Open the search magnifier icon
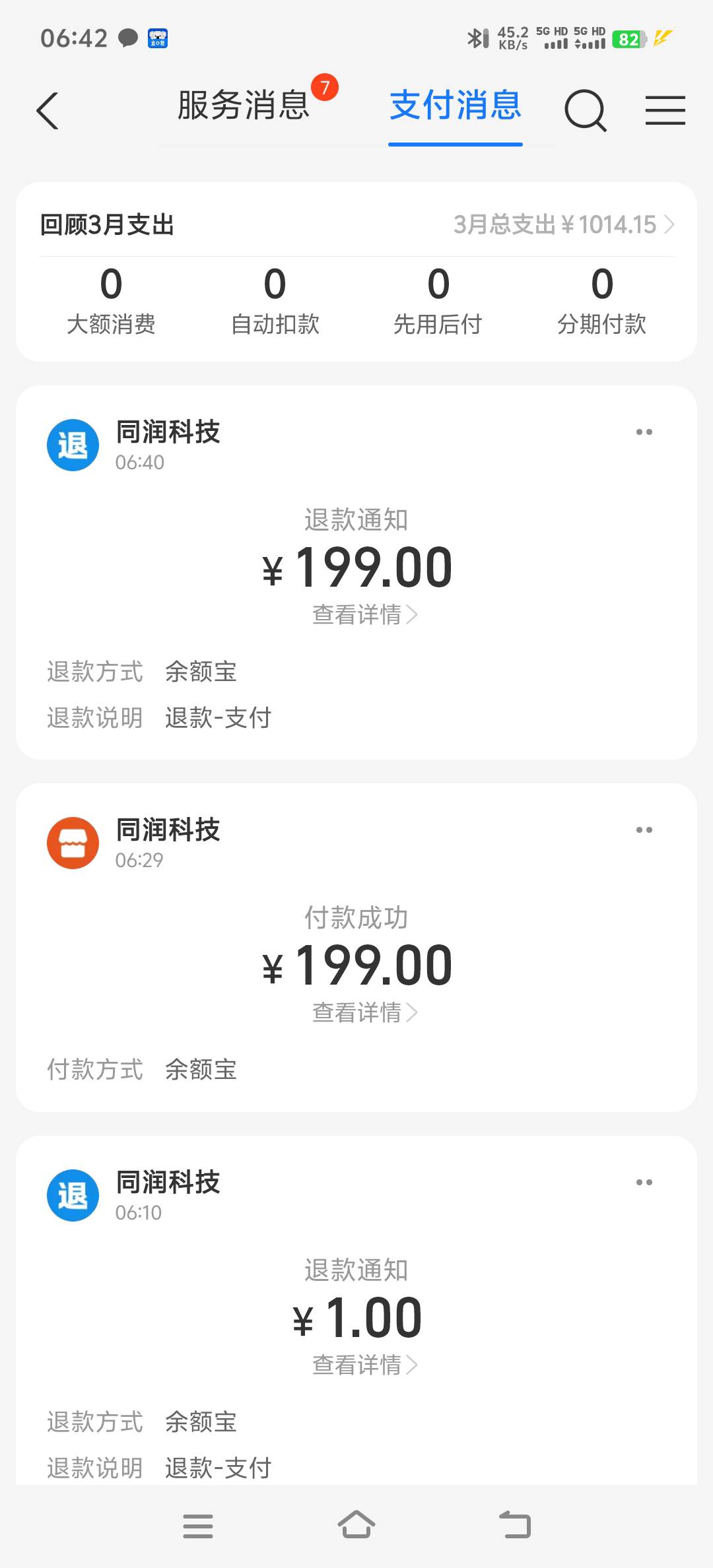The height and width of the screenshot is (1568, 713). click(x=585, y=110)
